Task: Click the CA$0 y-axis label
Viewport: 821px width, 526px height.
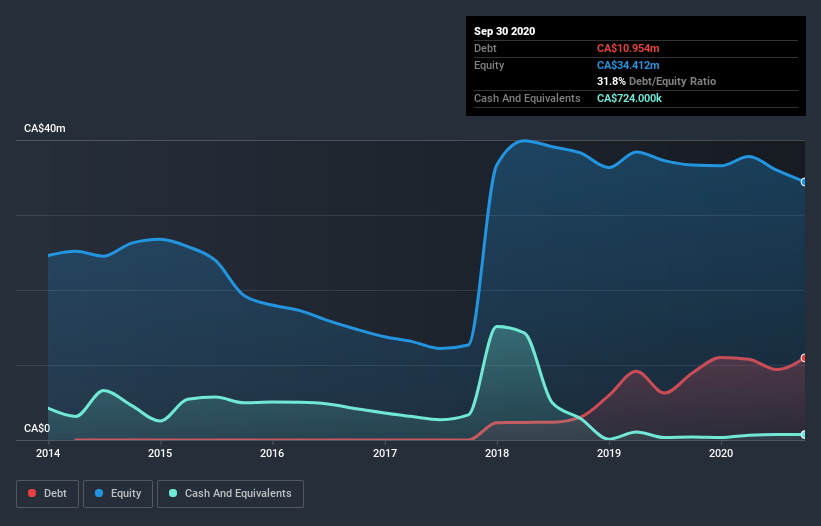Action: coord(37,428)
